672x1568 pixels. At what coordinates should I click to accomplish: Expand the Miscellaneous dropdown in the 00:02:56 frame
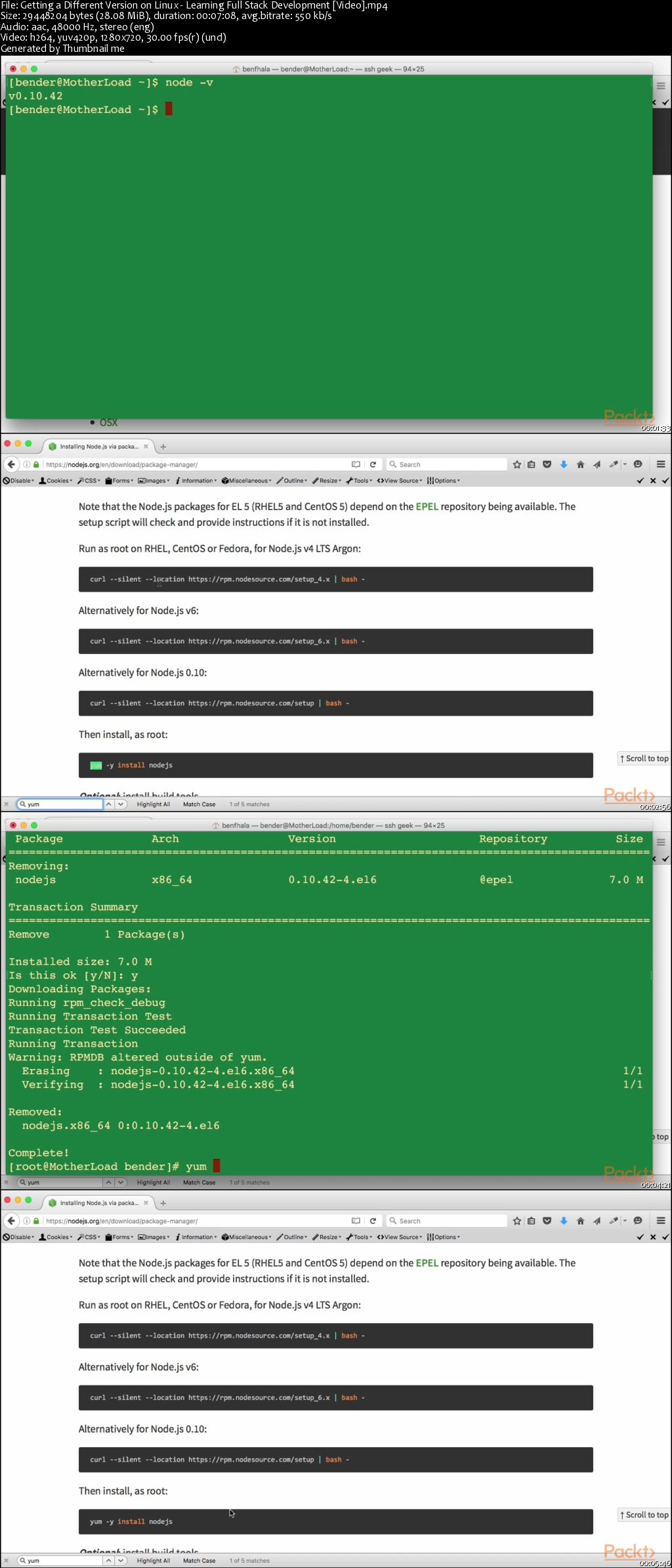click(247, 481)
